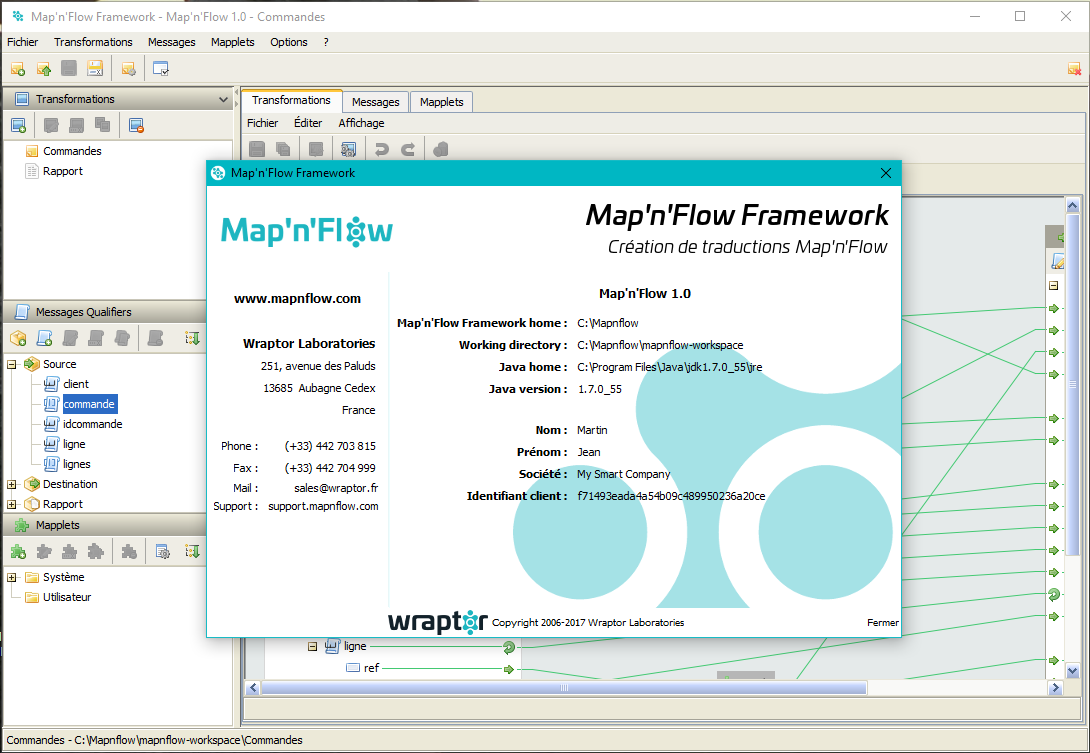
Task: Select the Rapport transformation under Commandes
Action: 63,172
